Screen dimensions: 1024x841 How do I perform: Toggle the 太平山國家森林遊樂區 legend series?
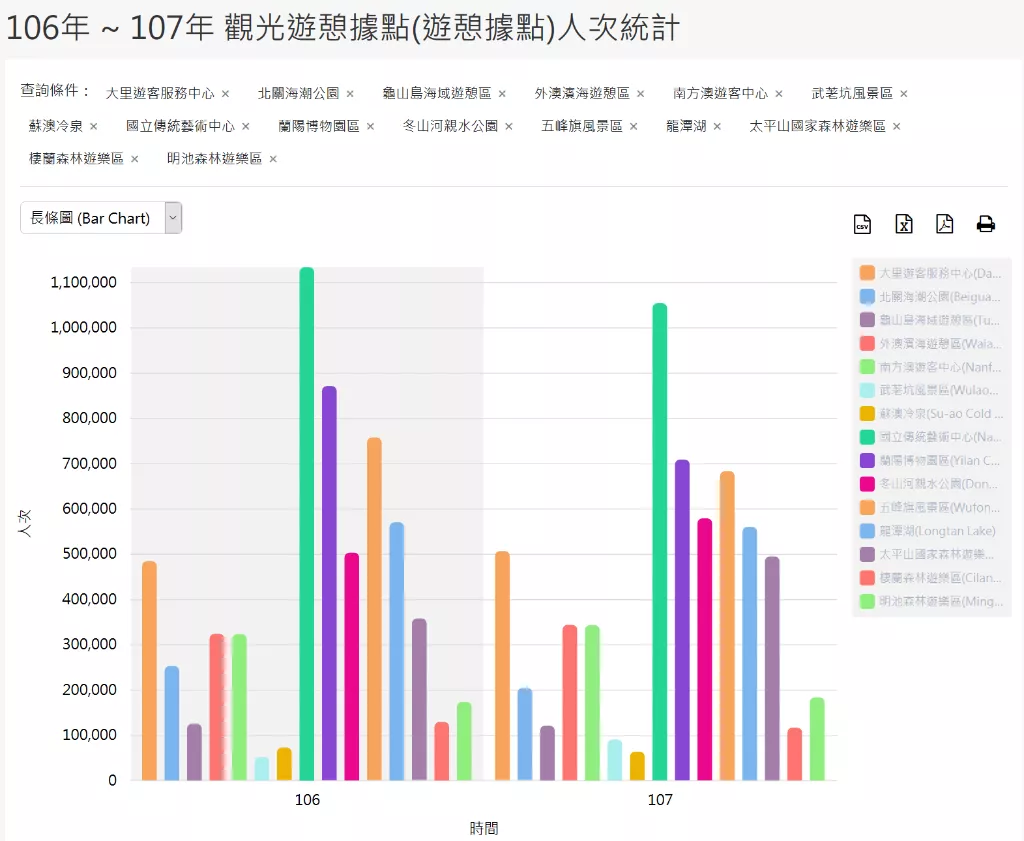pos(927,554)
